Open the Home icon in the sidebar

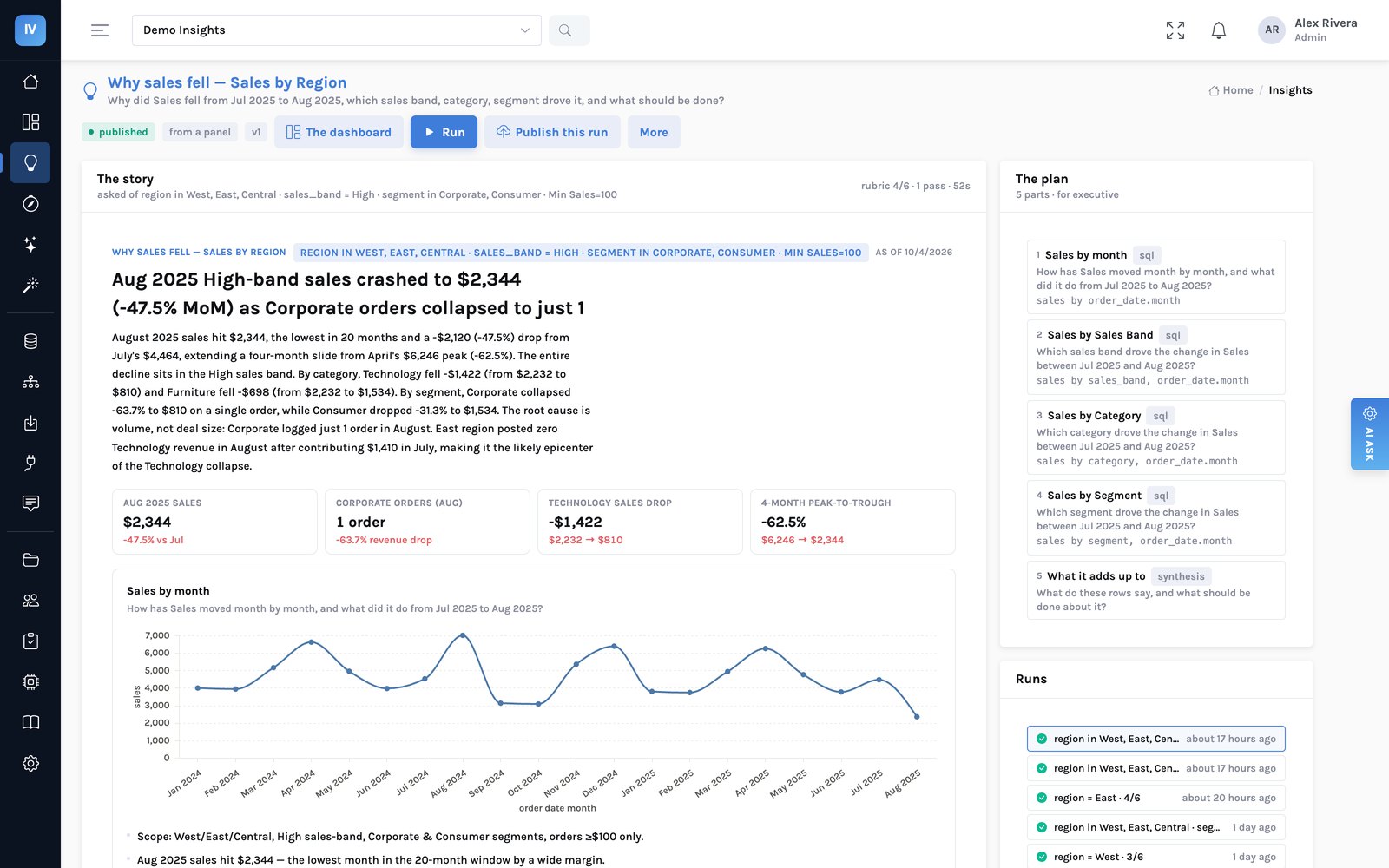30,82
